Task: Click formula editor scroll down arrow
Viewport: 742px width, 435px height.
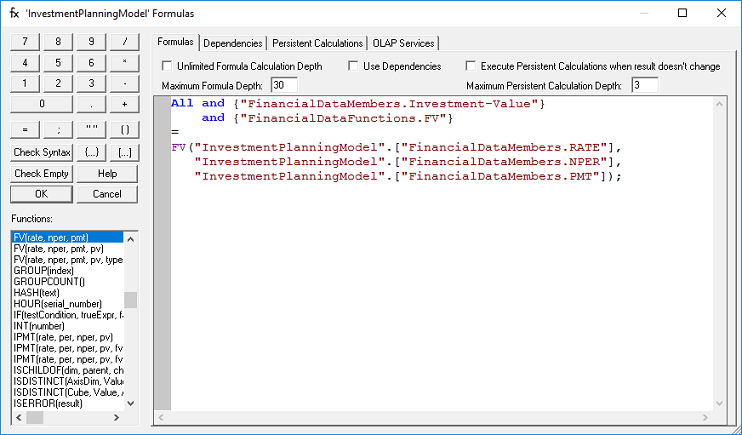Action: click(x=719, y=404)
